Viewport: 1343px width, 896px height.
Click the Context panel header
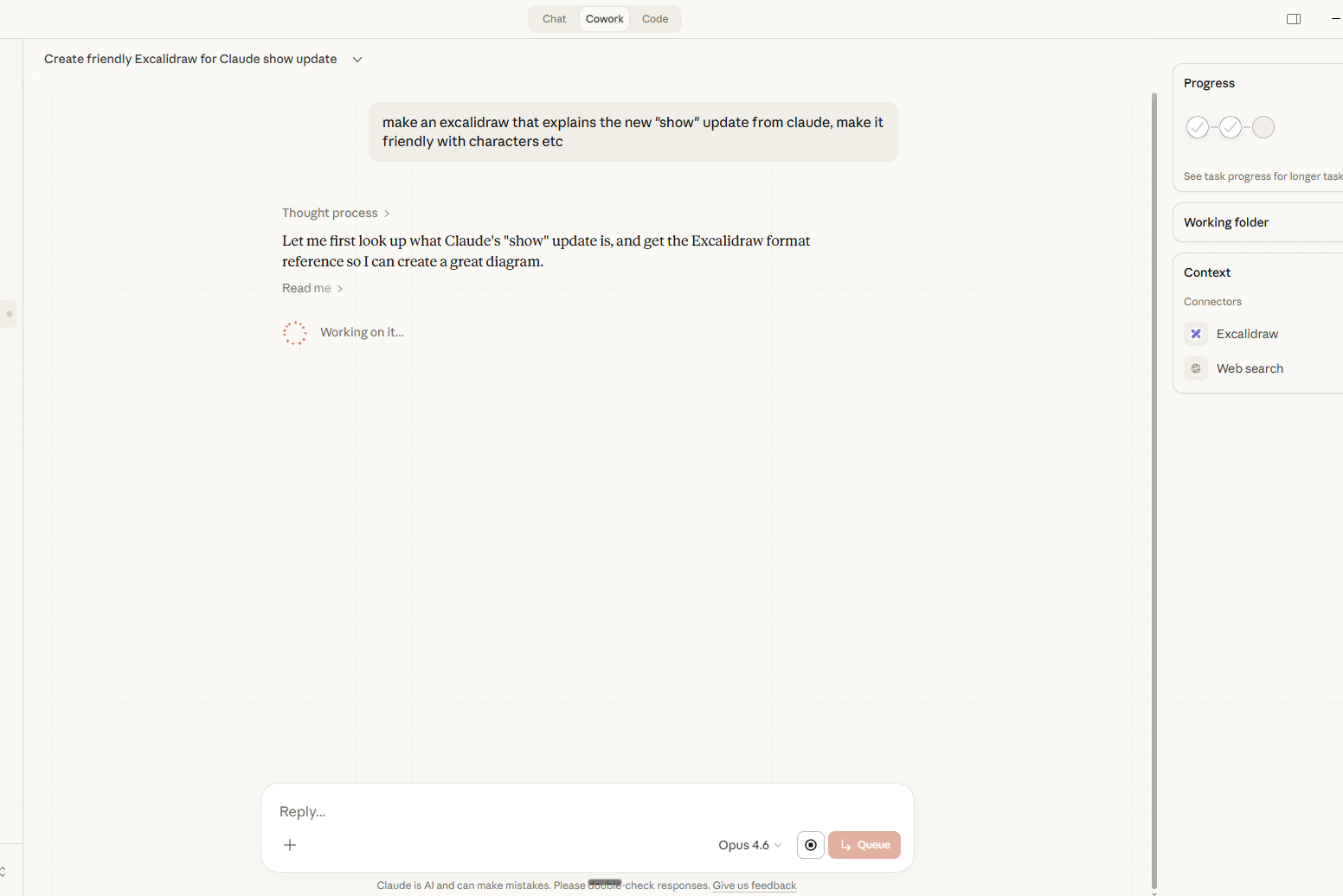pos(1207,272)
